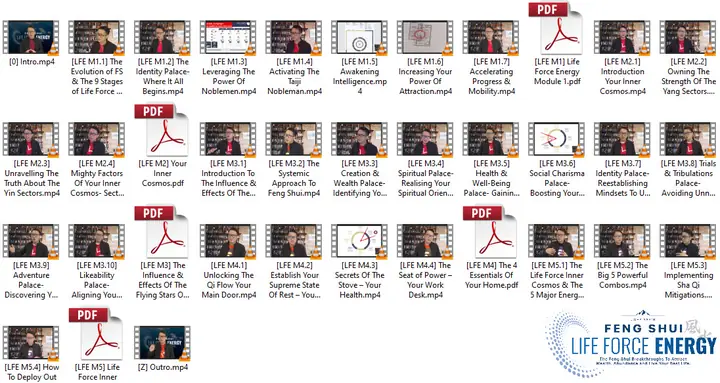Select [LFE M2.3] Unravelling The Truth video icon
This screenshot has height=383, width=720.
[x=31, y=140]
